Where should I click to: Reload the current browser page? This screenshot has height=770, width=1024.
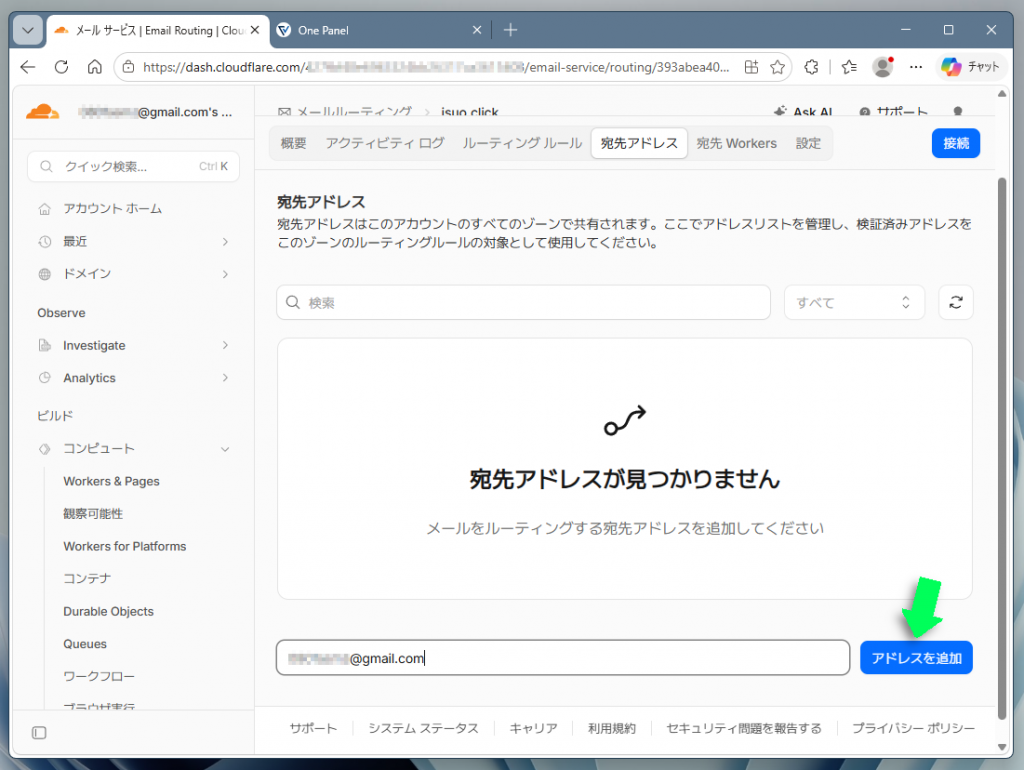pos(61,67)
